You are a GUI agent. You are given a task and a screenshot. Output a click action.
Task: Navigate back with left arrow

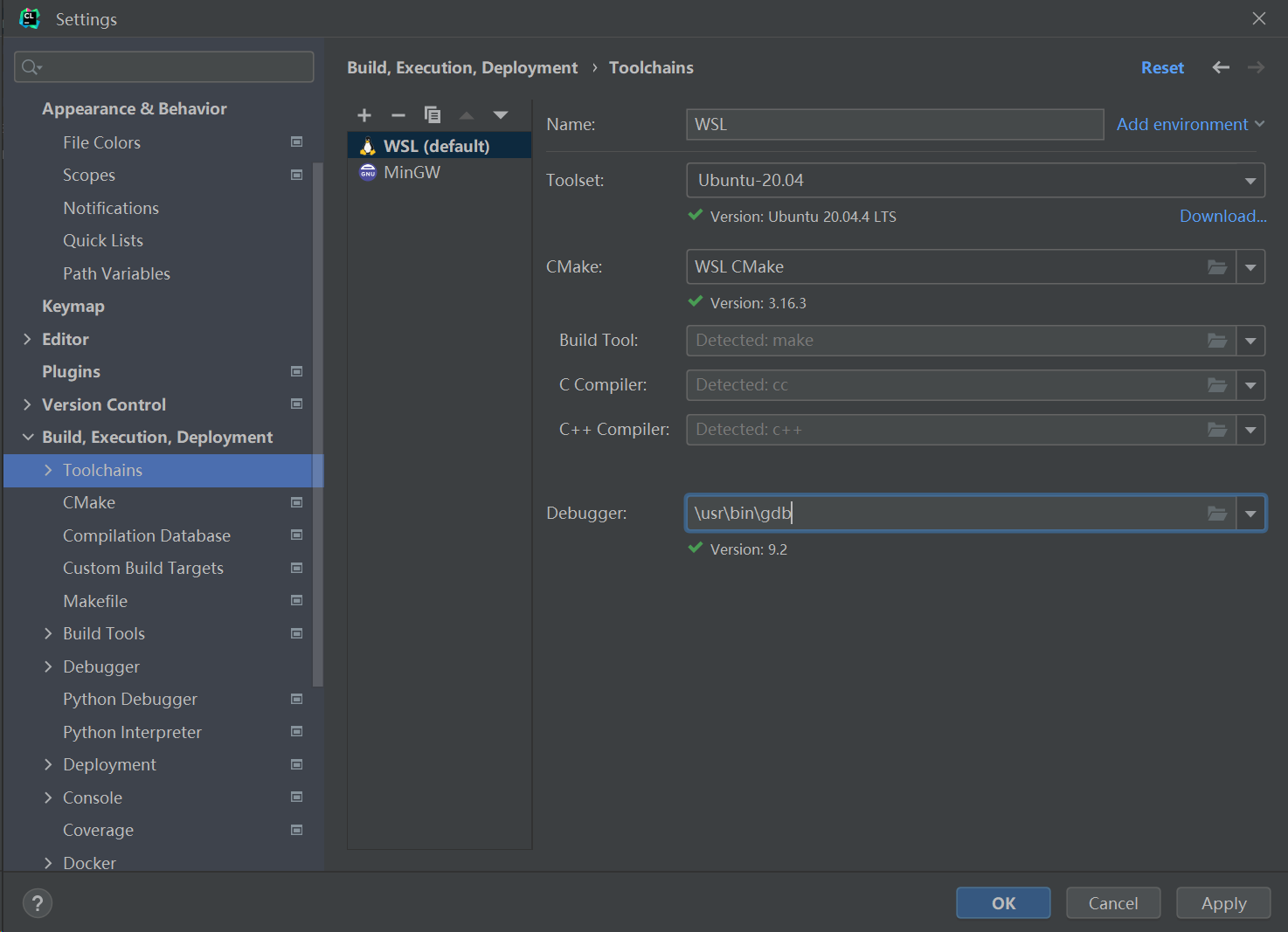pos(1221,67)
